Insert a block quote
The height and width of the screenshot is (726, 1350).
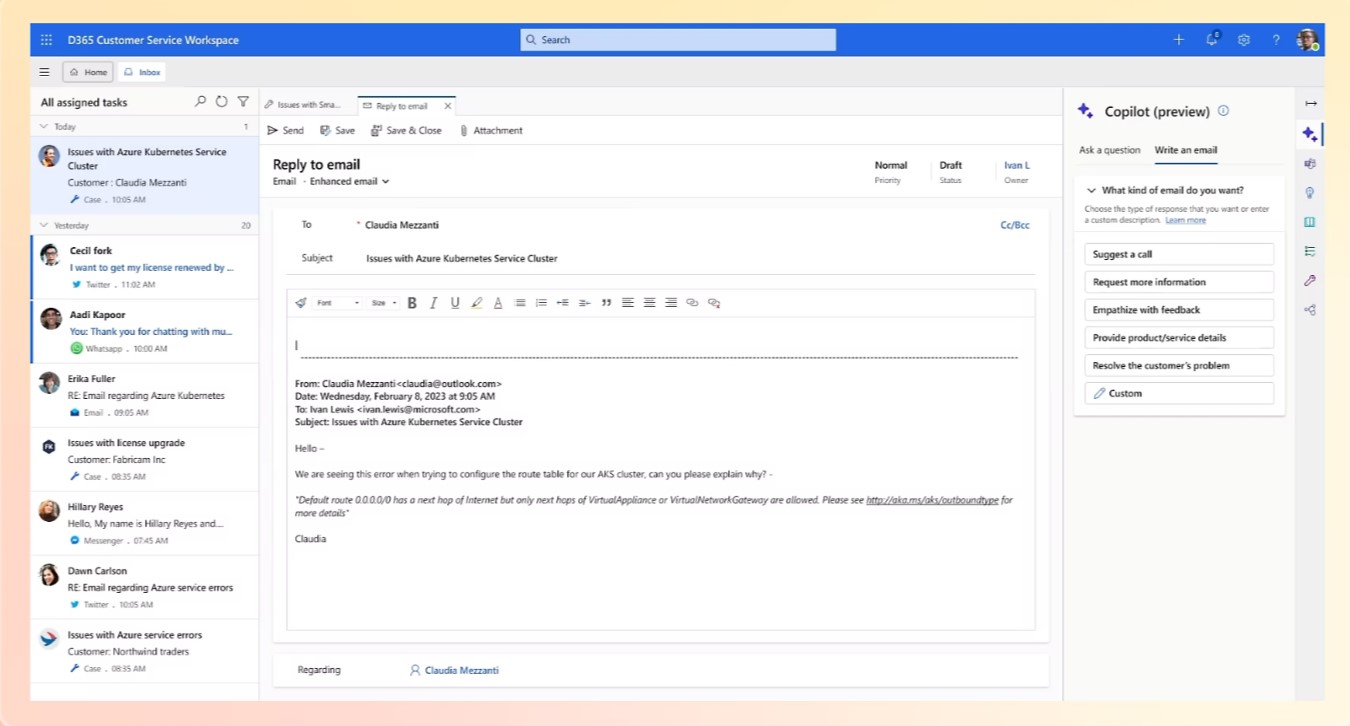pos(606,303)
